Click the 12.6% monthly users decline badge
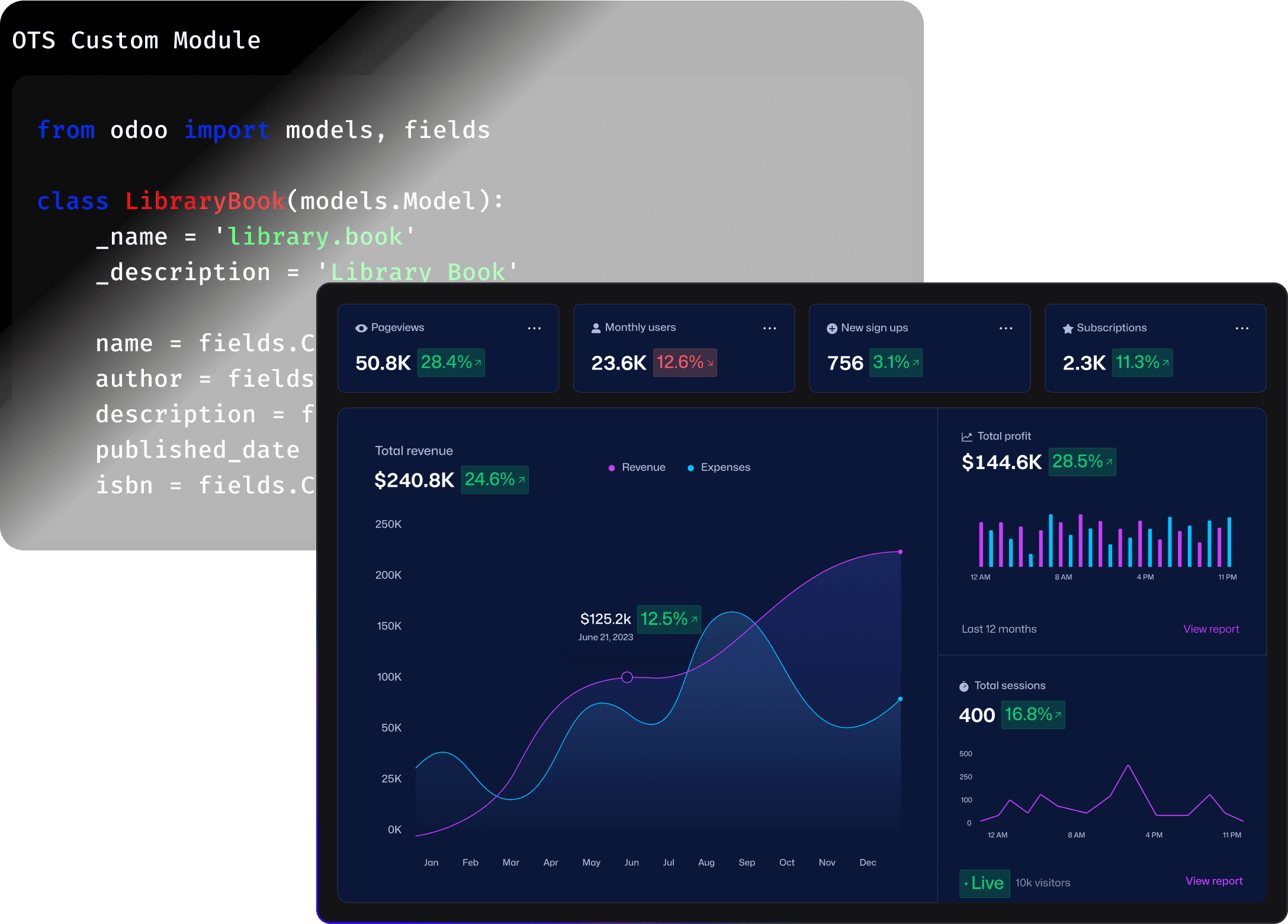This screenshot has width=1288, height=924. coord(685,362)
